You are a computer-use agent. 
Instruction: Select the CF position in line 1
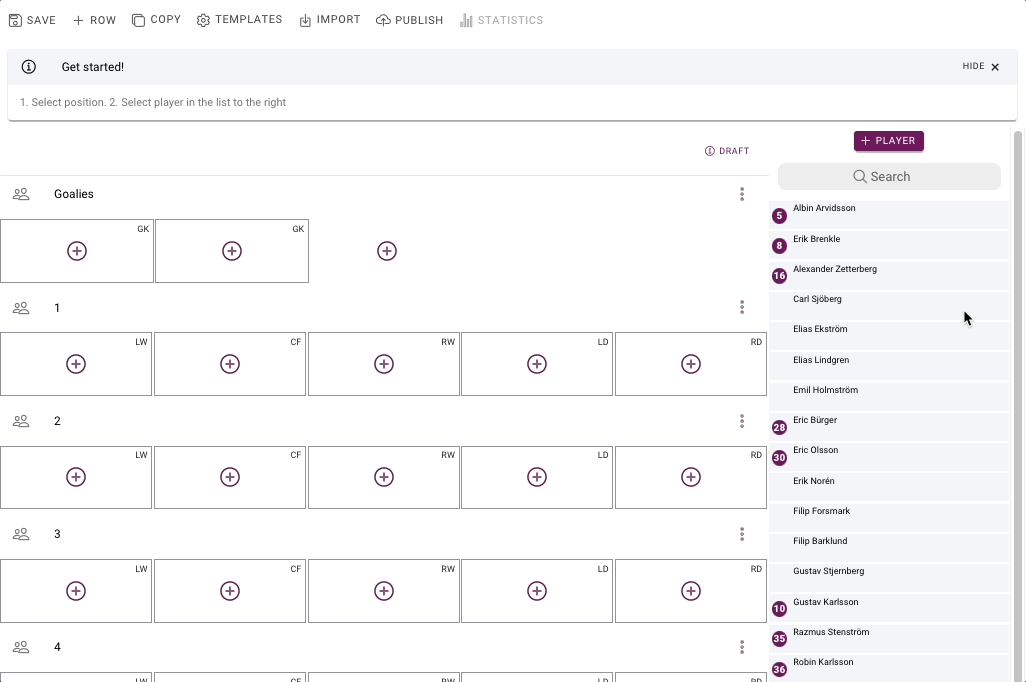click(x=230, y=364)
